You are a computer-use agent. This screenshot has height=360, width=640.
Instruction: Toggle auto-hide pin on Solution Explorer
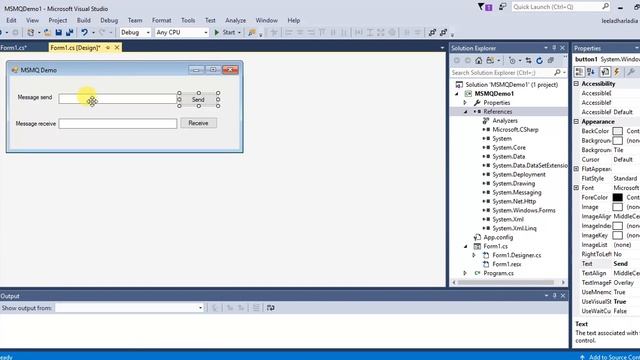[x=554, y=48]
